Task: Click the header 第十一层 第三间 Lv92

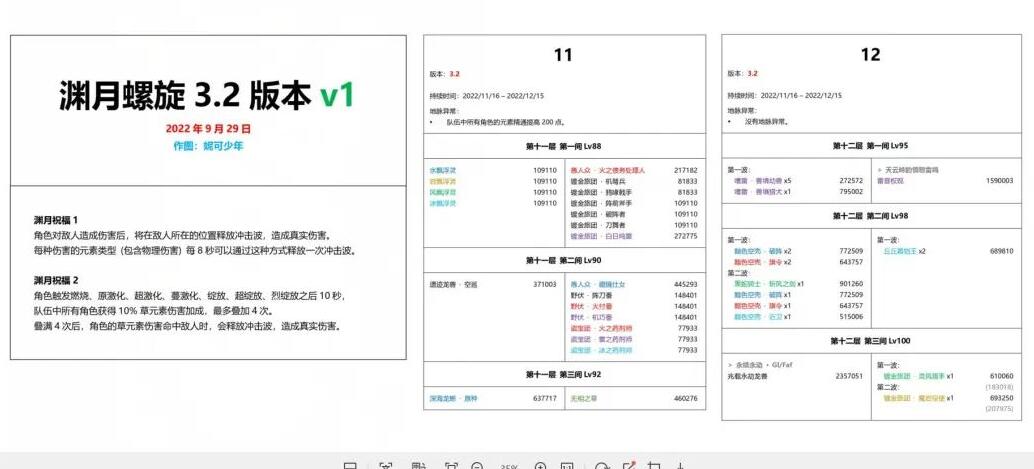Action: [563, 374]
